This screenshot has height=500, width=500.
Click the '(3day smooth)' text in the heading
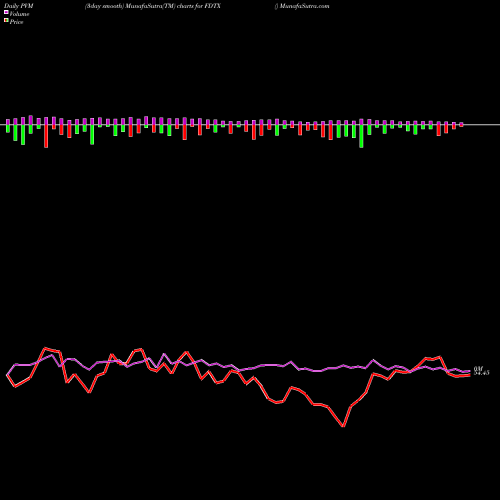[x=104, y=6]
